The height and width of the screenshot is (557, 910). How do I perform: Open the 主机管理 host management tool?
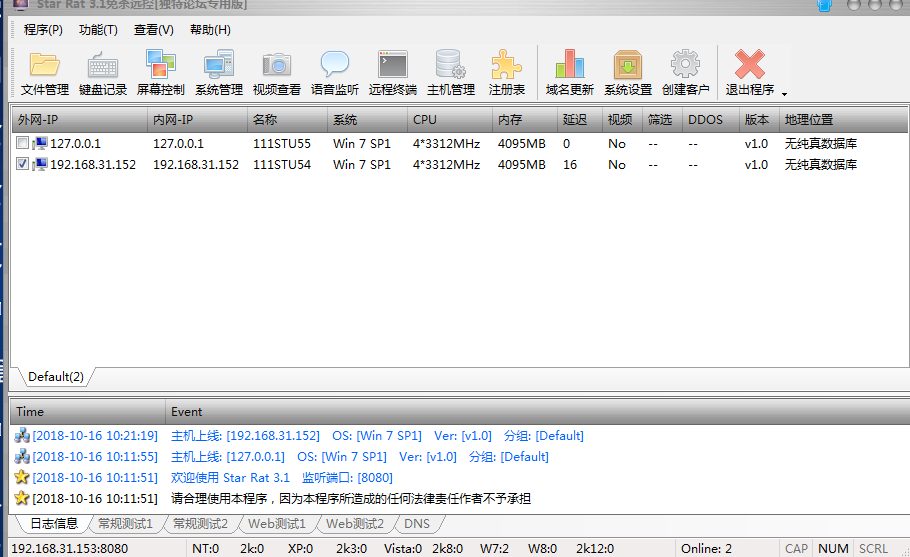pyautogui.click(x=451, y=73)
